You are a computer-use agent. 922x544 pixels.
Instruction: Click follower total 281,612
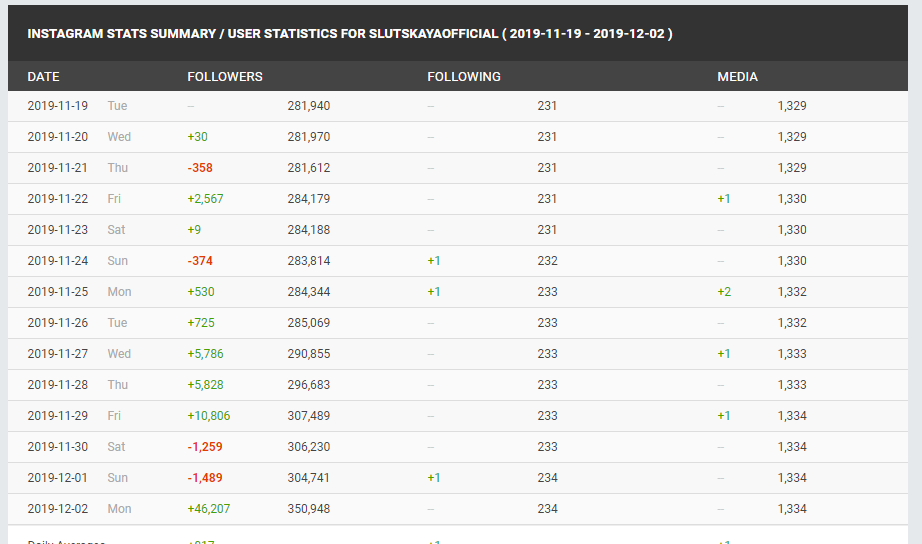309,168
